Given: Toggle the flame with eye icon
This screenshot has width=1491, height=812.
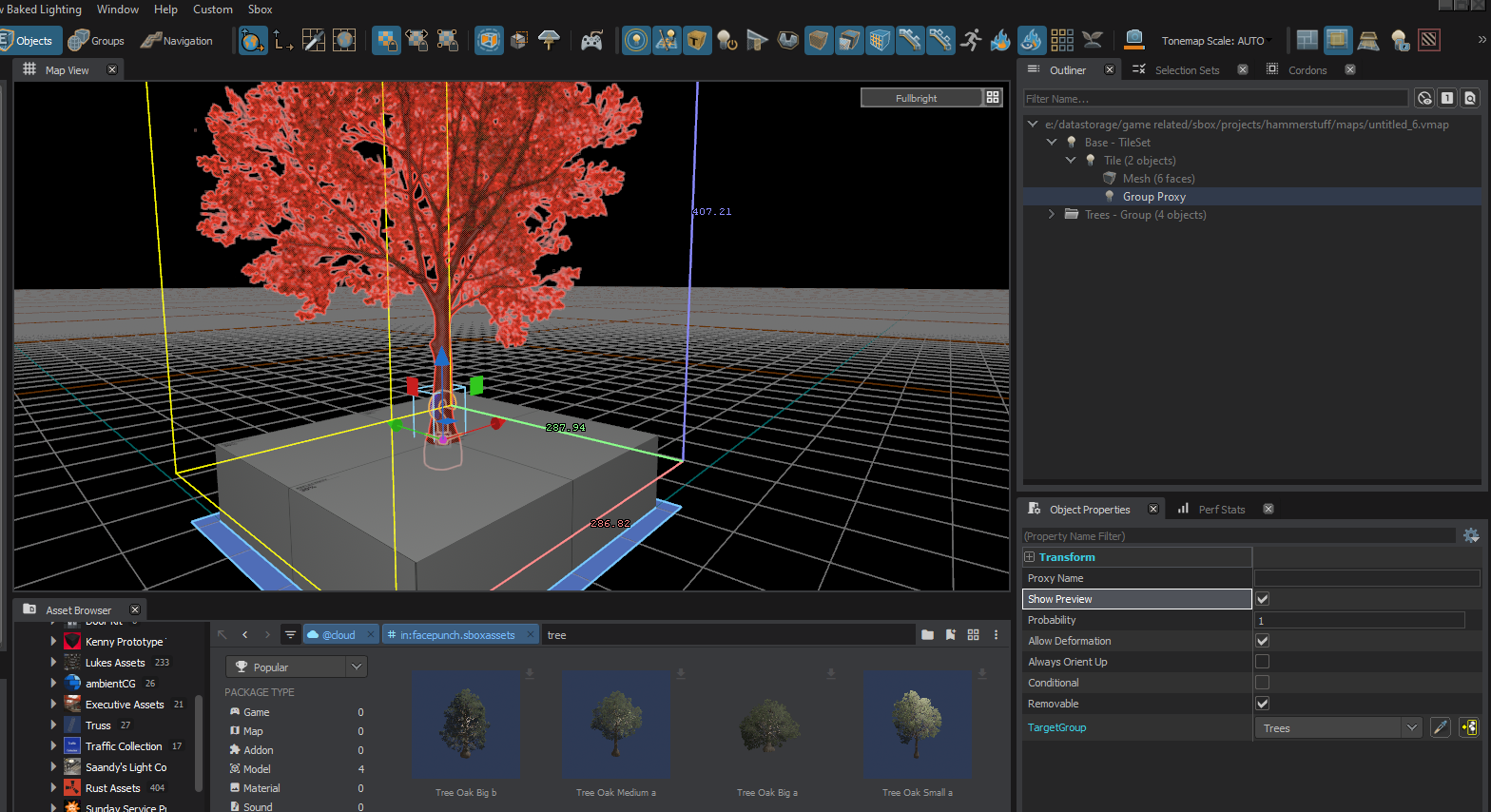Looking at the screenshot, I should [1032, 40].
